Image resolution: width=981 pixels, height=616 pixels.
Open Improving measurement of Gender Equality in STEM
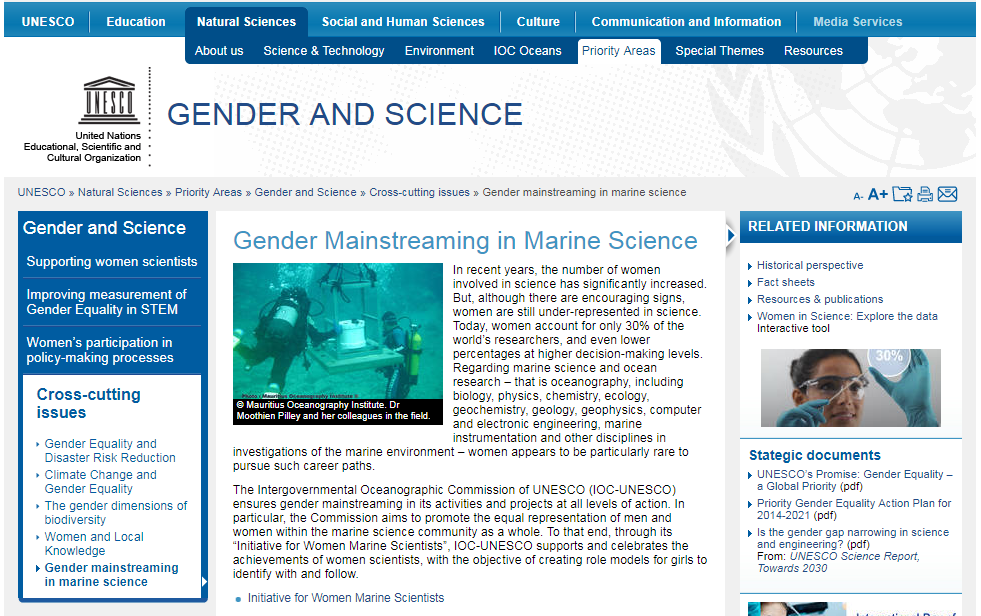click(x=106, y=302)
